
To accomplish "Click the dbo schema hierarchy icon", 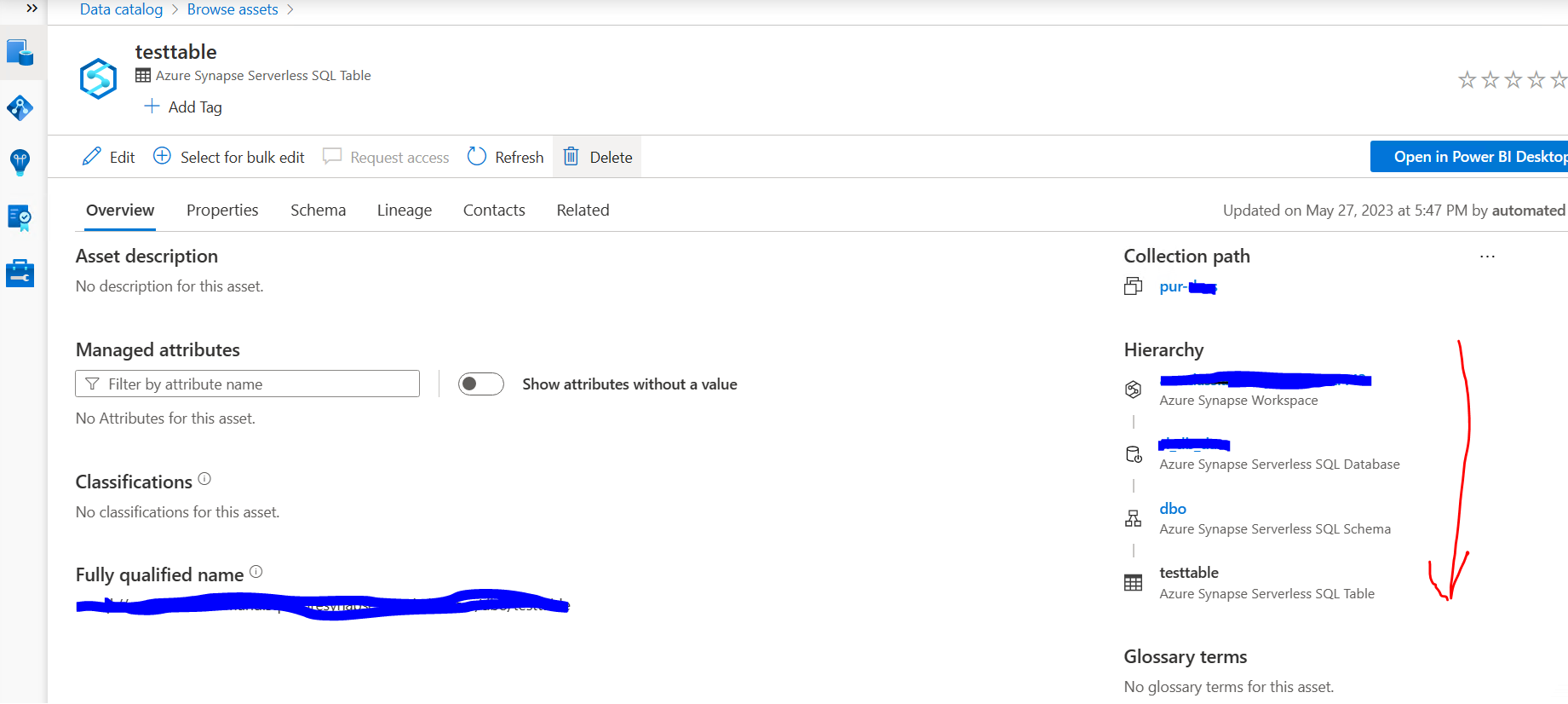I will pyautogui.click(x=1133, y=518).
